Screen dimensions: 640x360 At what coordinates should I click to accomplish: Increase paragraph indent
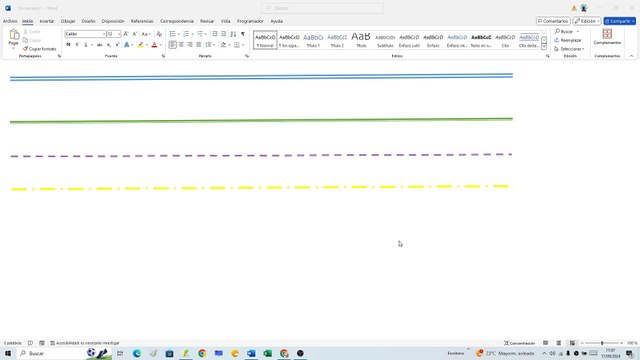pos(224,34)
